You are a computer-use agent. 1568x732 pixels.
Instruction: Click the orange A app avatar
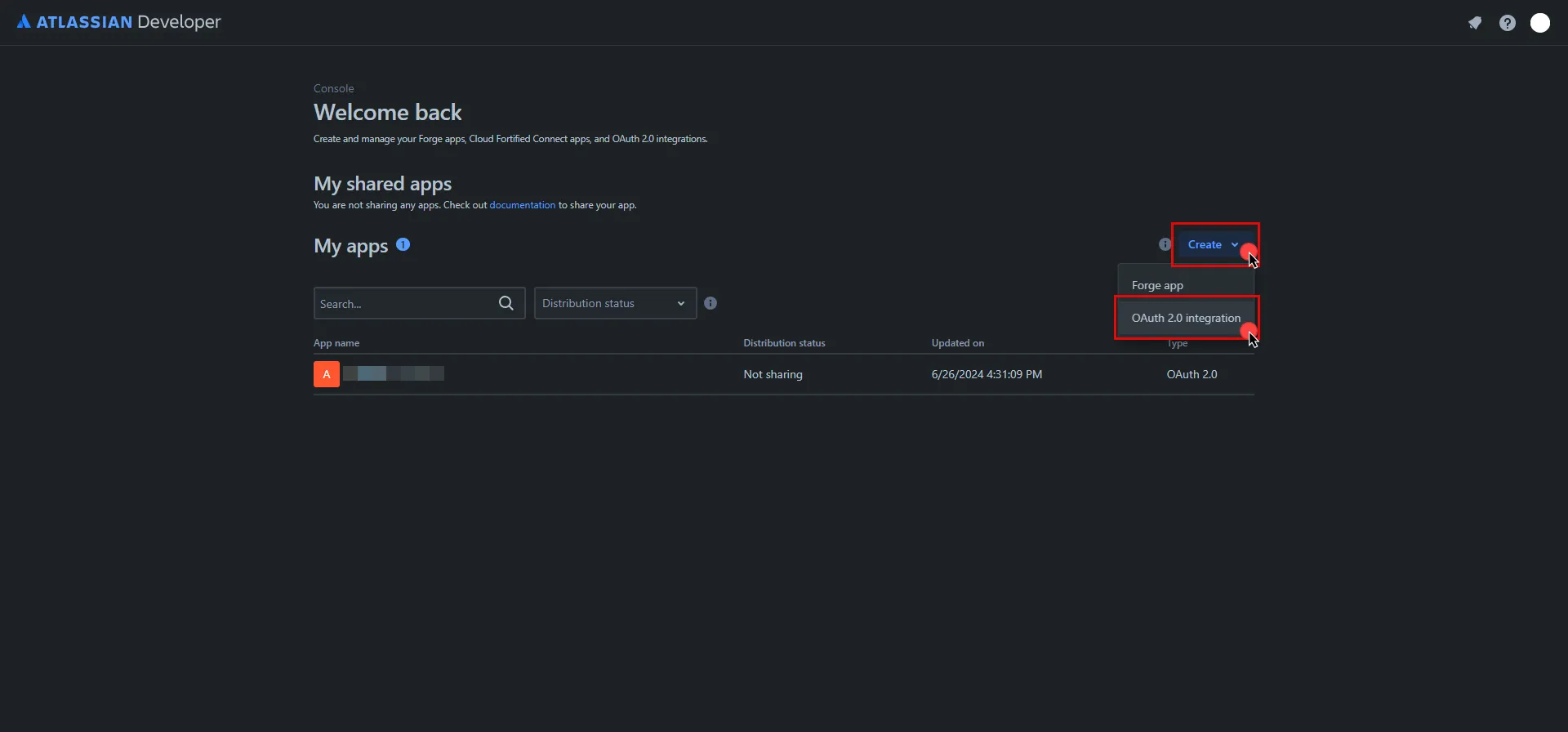327,374
